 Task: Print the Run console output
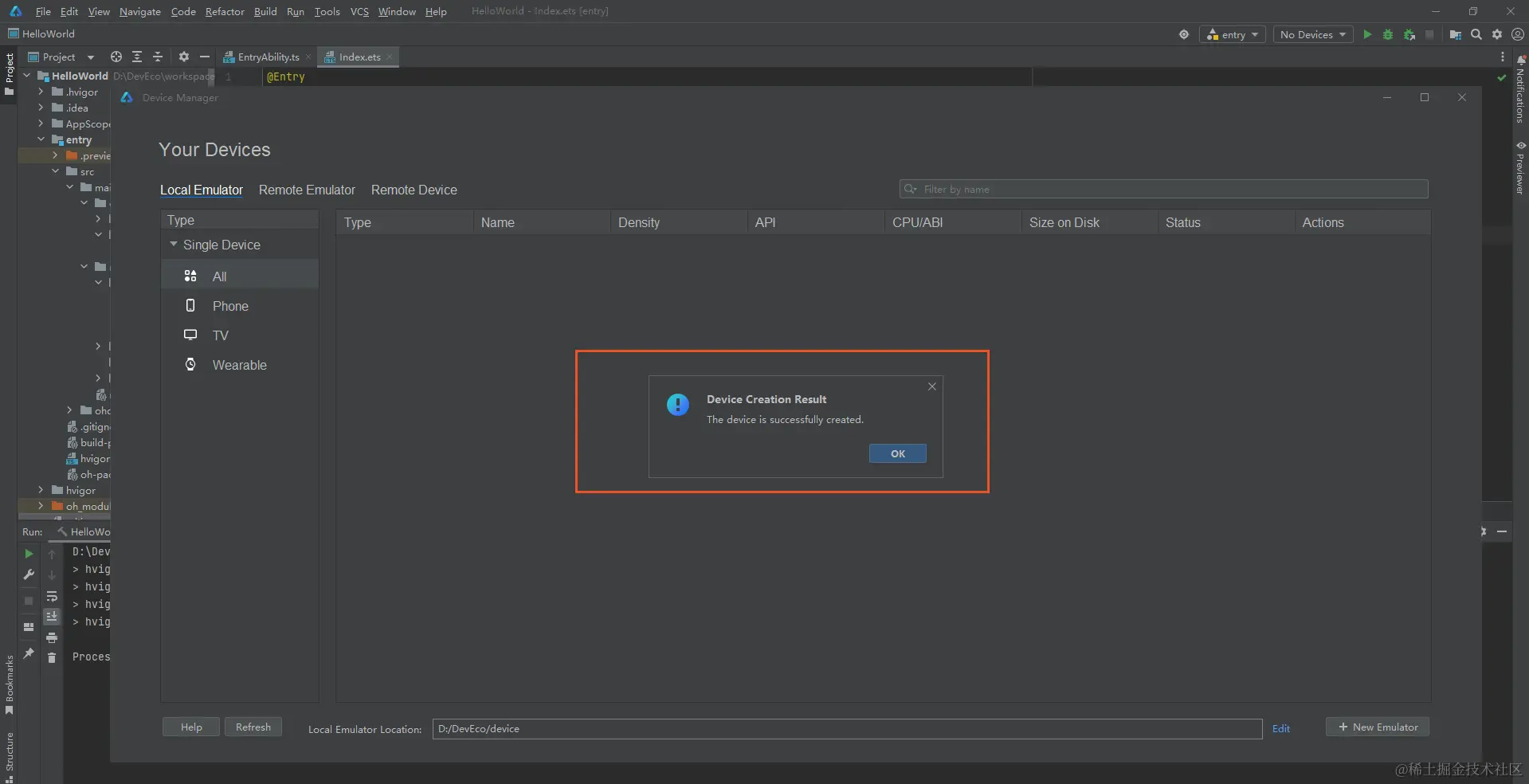pyautogui.click(x=52, y=637)
